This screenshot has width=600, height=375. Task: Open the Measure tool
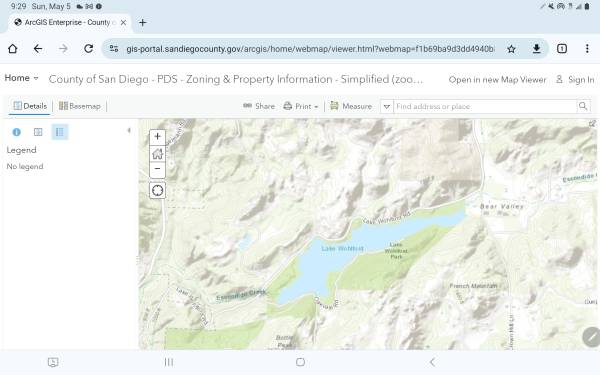pos(351,106)
